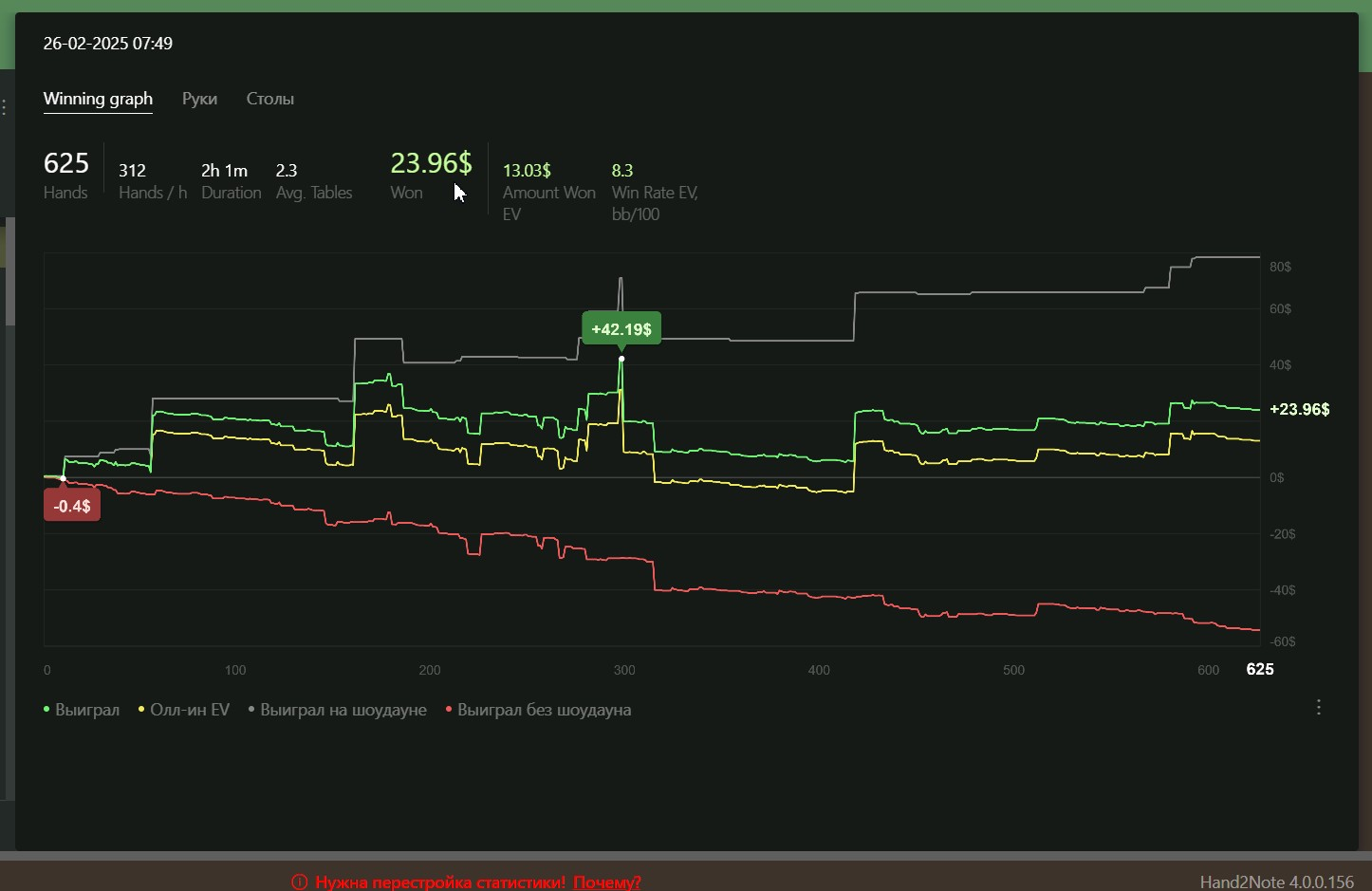1372x891 pixels.
Task: Click the Почему? link
Action: 607,882
